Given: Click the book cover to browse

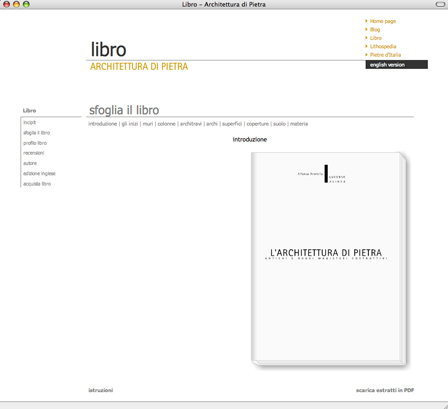Looking at the screenshot, I should [x=329, y=259].
